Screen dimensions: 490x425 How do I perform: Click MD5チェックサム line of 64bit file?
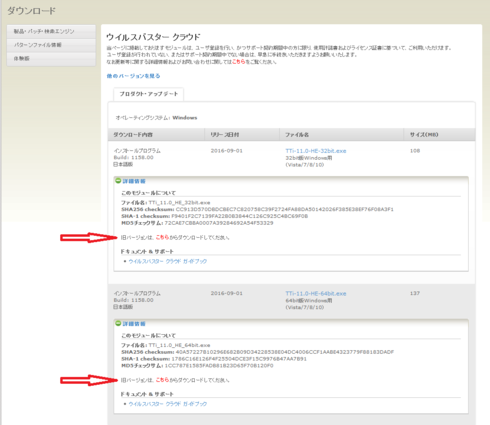point(197,366)
